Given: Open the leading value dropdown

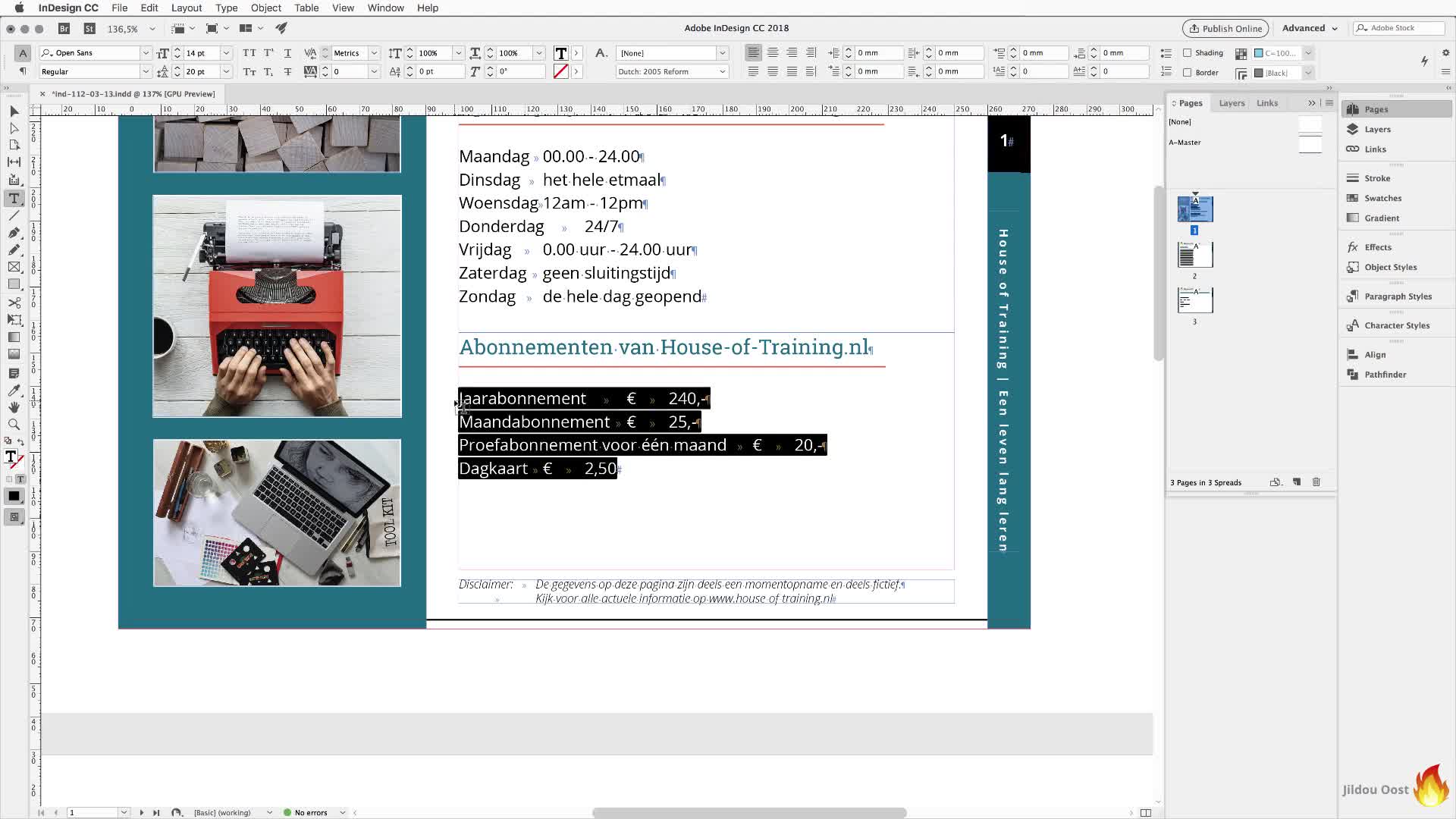Looking at the screenshot, I should click(x=226, y=71).
